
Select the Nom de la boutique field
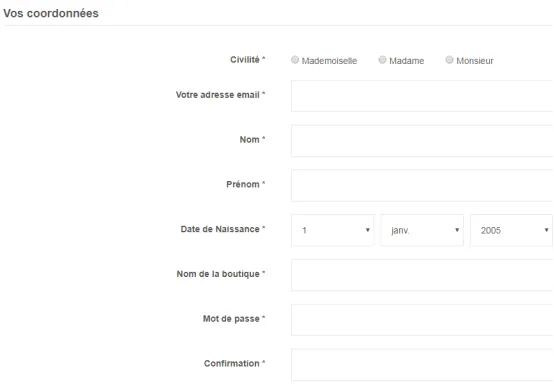[x=422, y=275]
